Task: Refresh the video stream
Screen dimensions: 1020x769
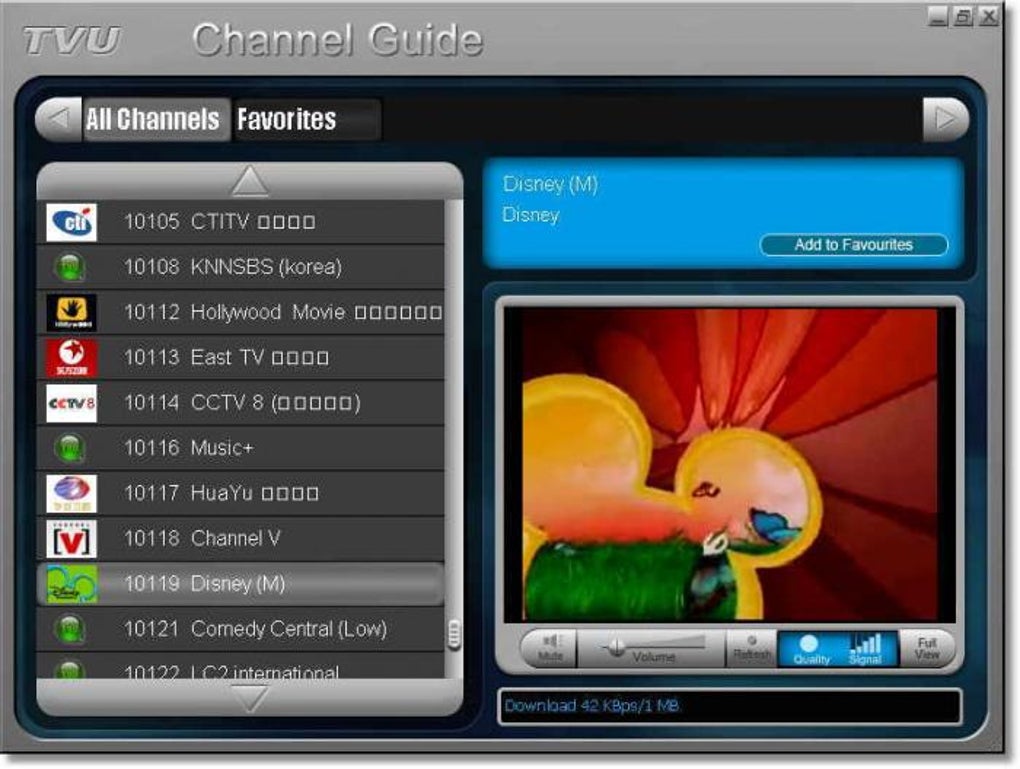Action: (751, 649)
